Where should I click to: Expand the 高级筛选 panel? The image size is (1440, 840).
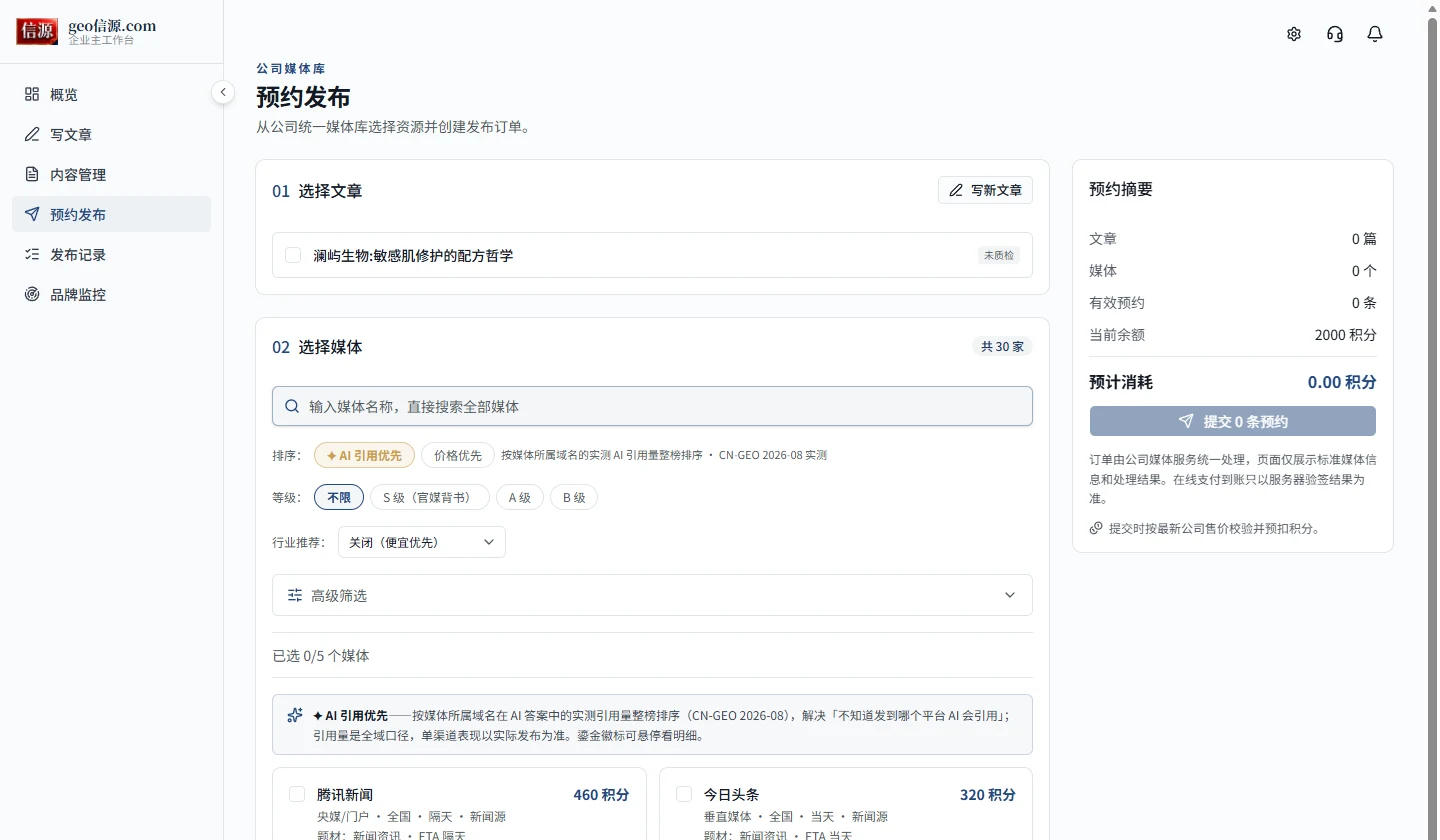(x=652, y=595)
